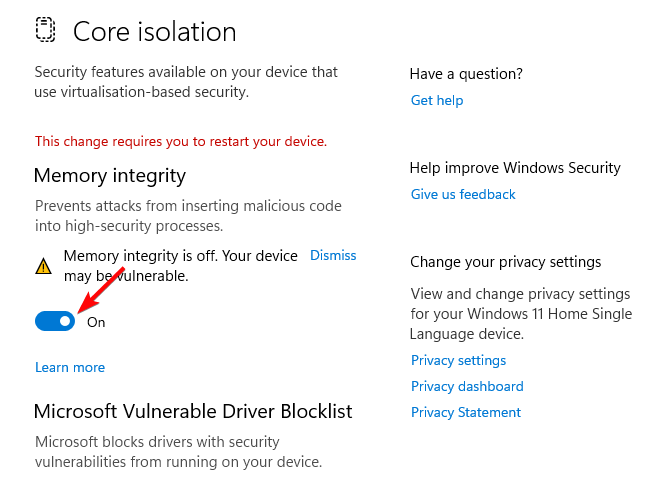Select the Memory integrity heading
The image size is (656, 489).
coord(110,176)
